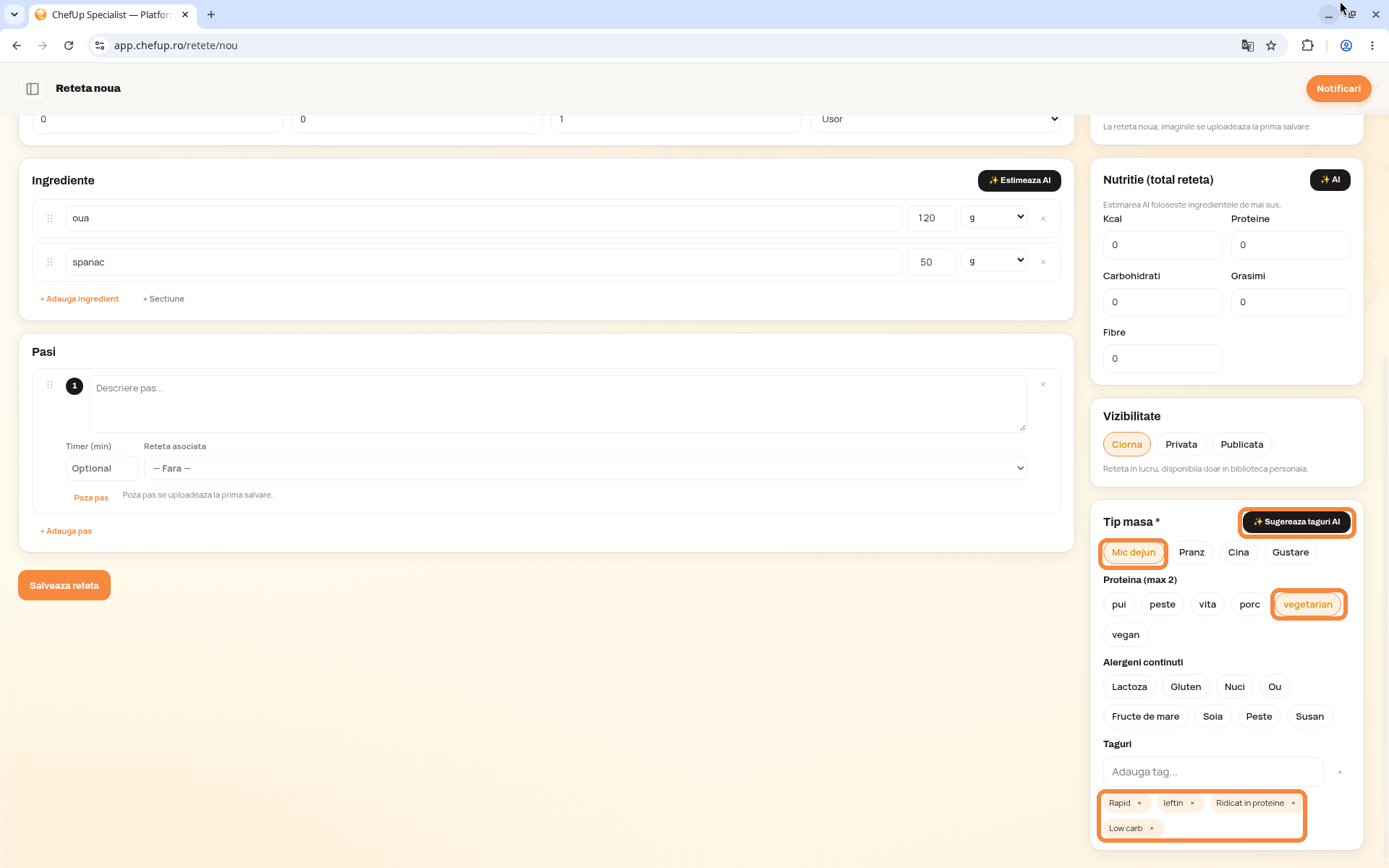Focus the Adauga tag input
The width and height of the screenshot is (1389, 868).
coord(1212,773)
